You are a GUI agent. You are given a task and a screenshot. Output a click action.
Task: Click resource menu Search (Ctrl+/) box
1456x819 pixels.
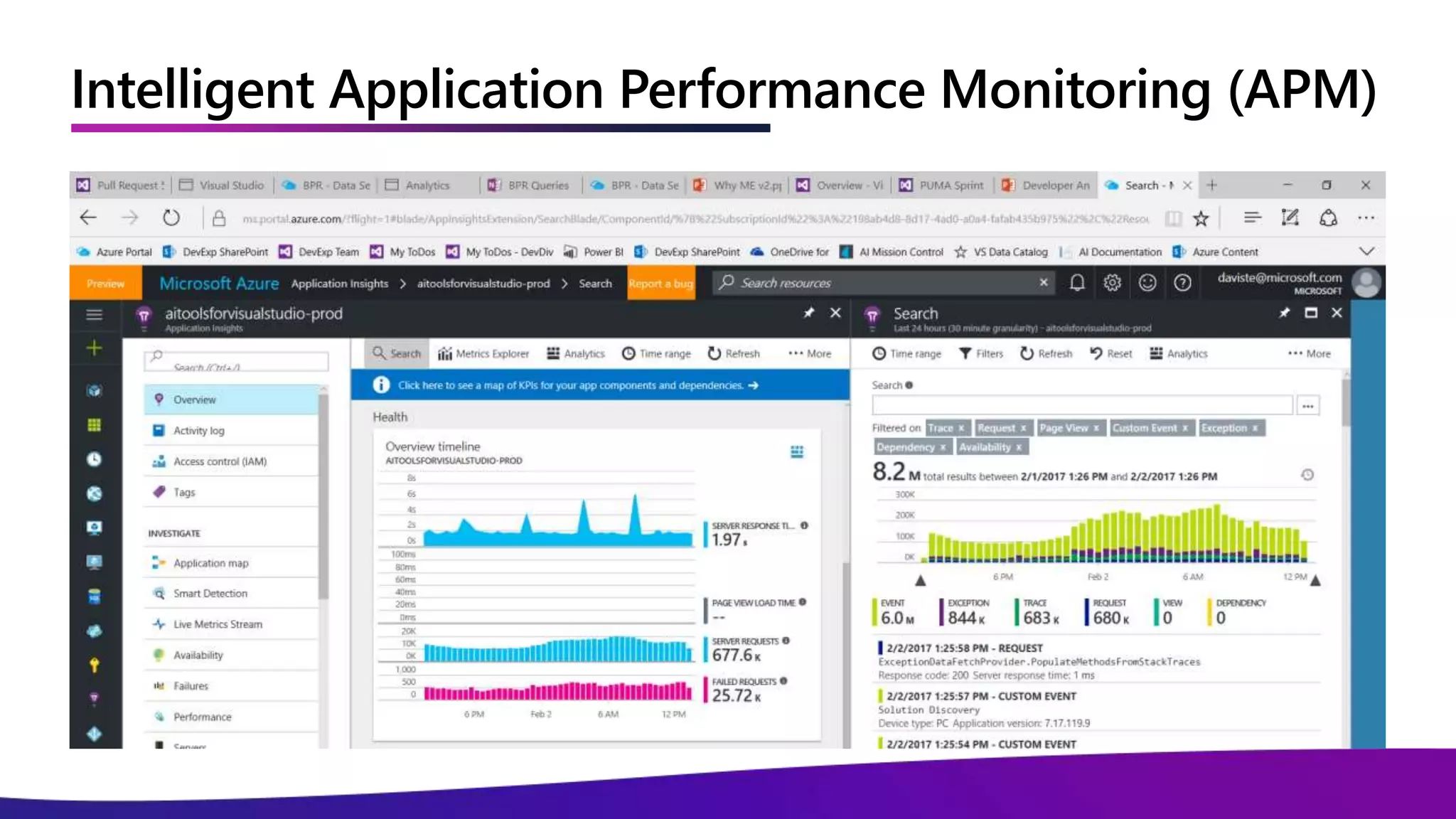click(x=236, y=361)
